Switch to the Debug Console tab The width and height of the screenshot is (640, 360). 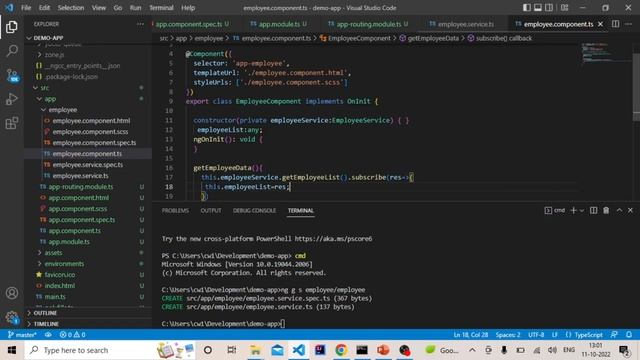254,211
